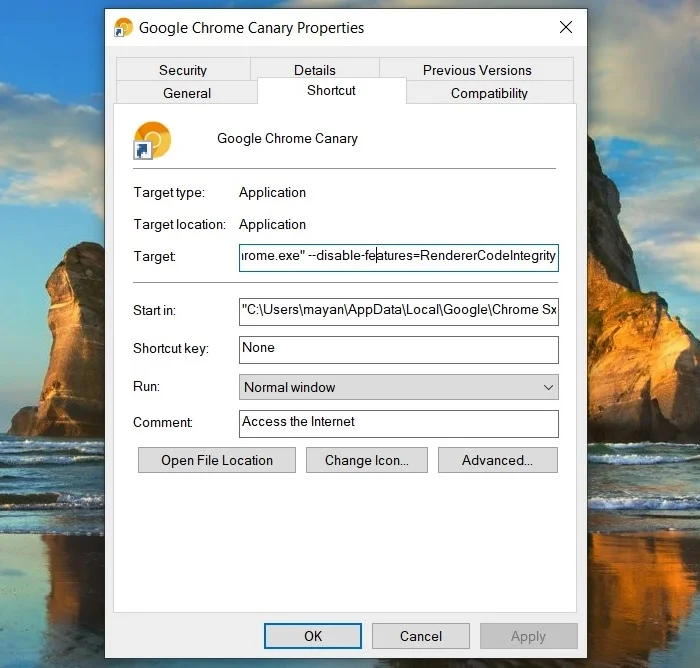Switch to the Details tab
The height and width of the screenshot is (668, 700).
(x=315, y=70)
